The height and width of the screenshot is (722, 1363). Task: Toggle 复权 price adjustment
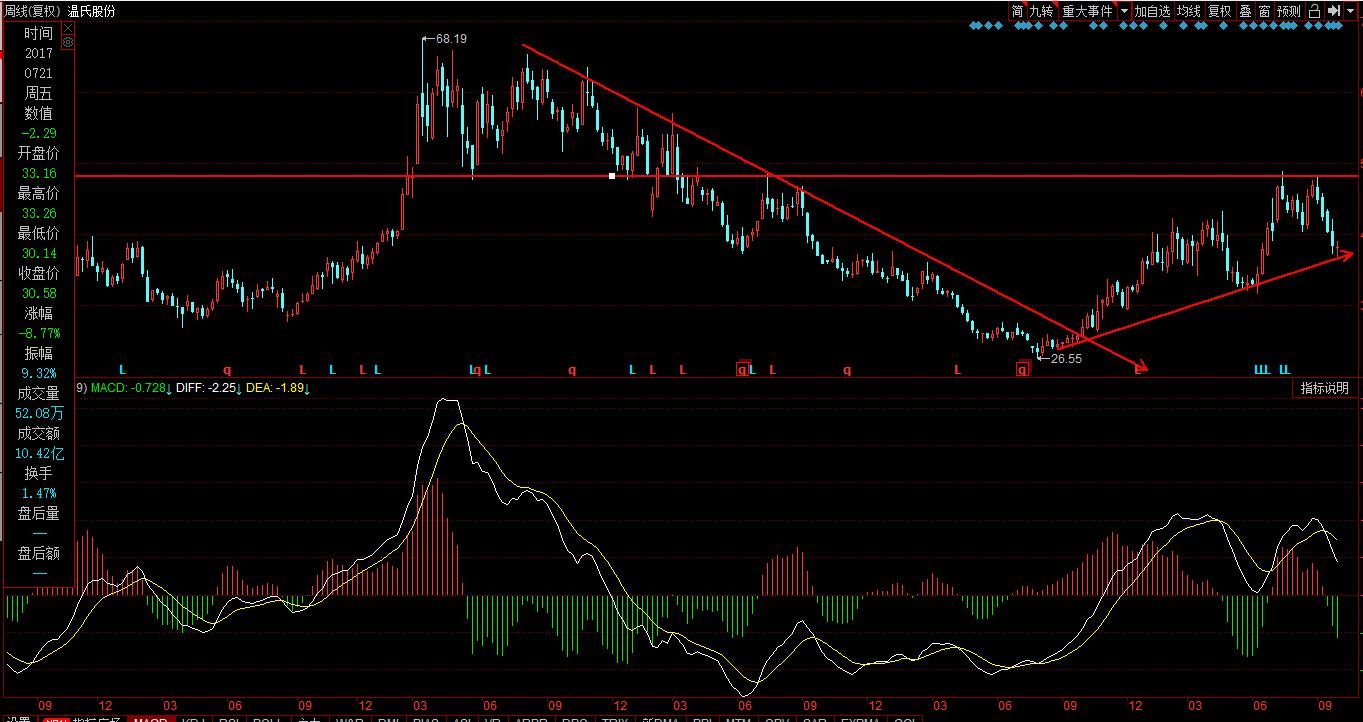(1219, 11)
